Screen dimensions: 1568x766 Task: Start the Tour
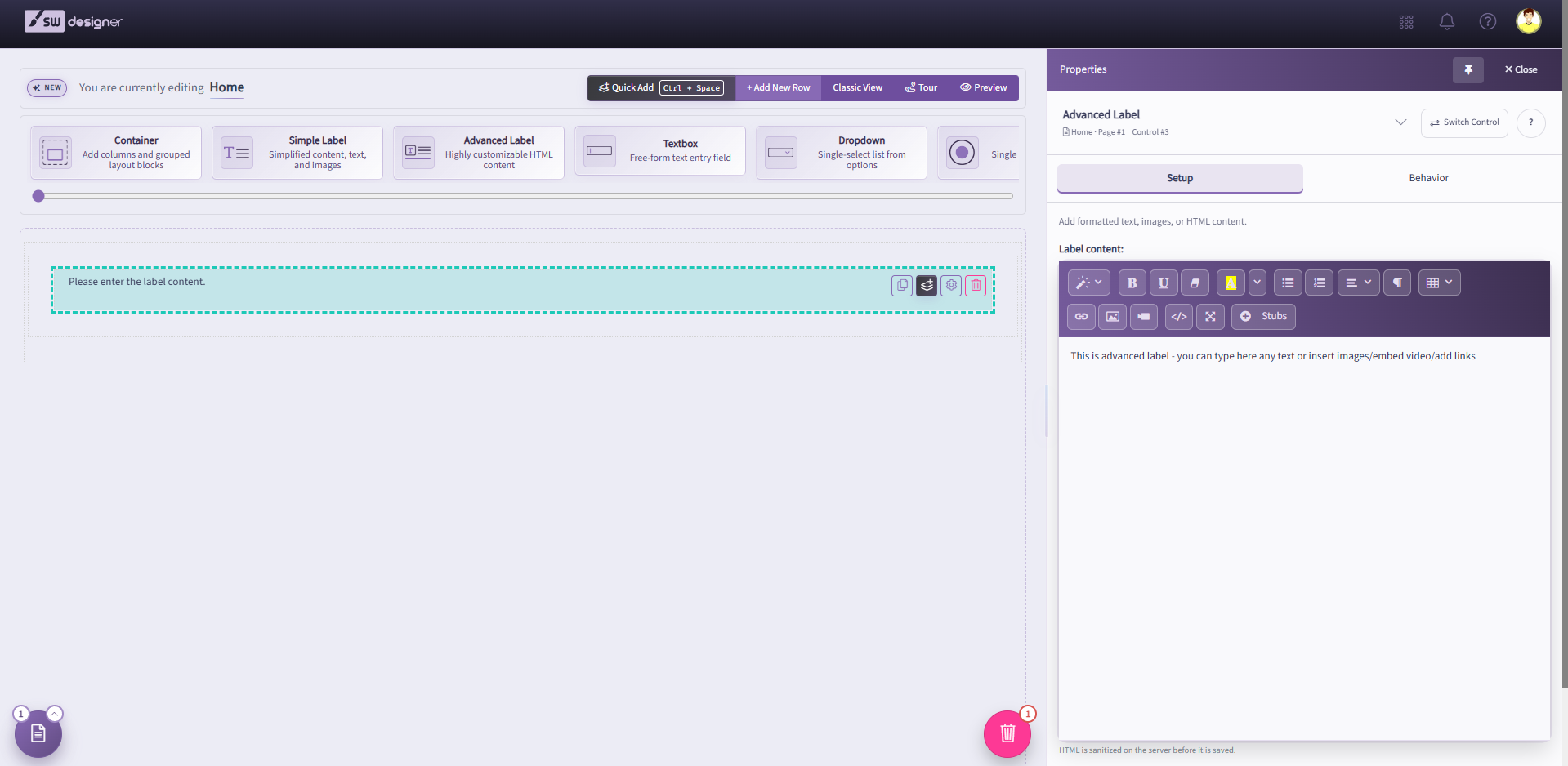coord(921,88)
